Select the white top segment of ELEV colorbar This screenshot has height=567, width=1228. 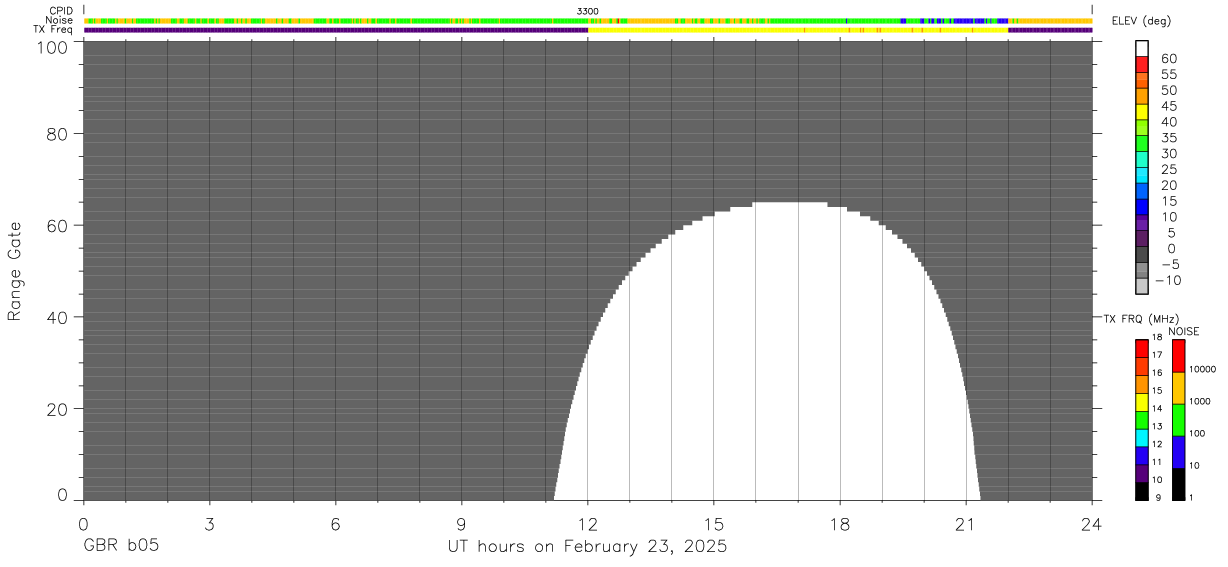pyautogui.click(x=1142, y=48)
